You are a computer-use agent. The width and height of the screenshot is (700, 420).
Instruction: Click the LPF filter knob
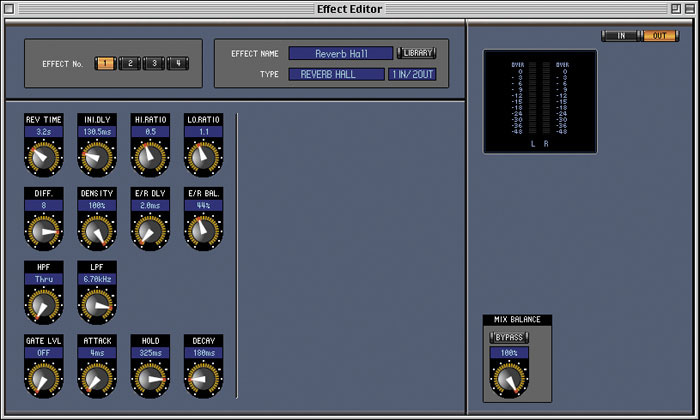[97, 305]
